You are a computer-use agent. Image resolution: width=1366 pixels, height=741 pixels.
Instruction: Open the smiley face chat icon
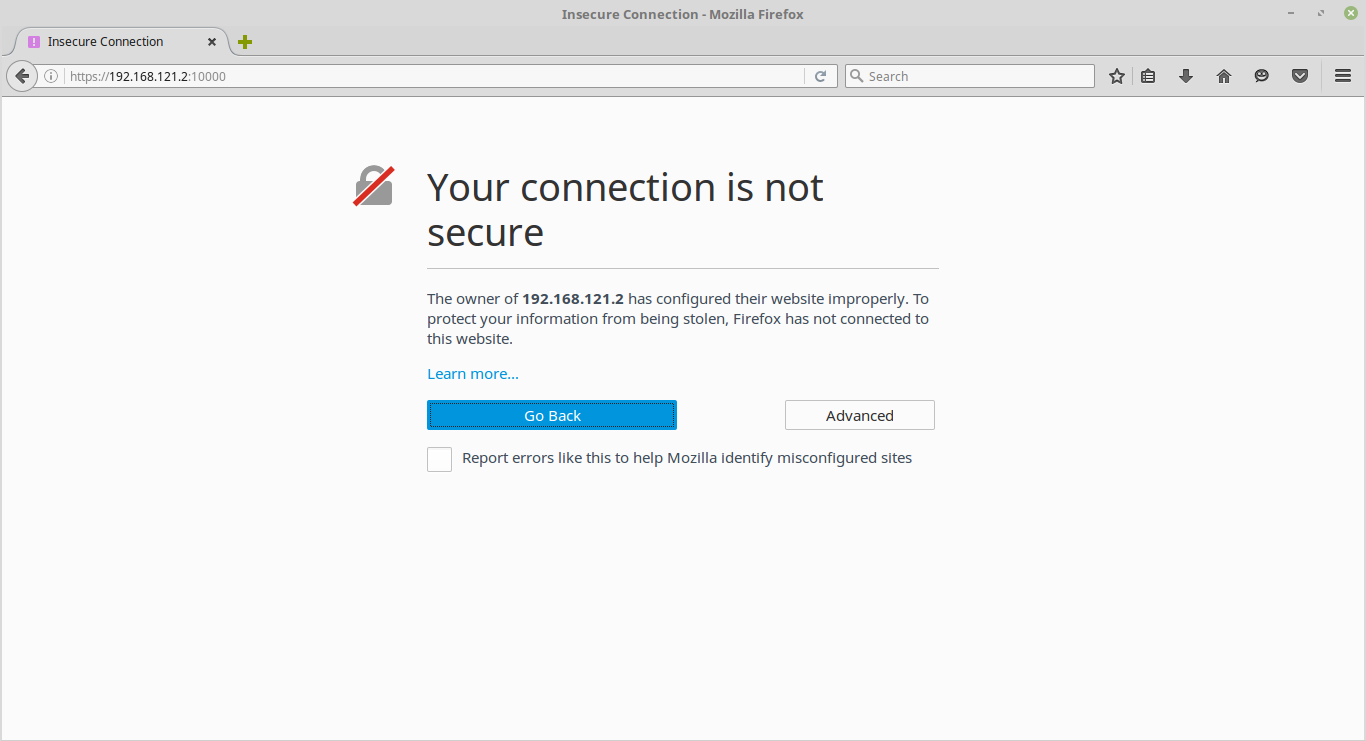click(x=1262, y=76)
